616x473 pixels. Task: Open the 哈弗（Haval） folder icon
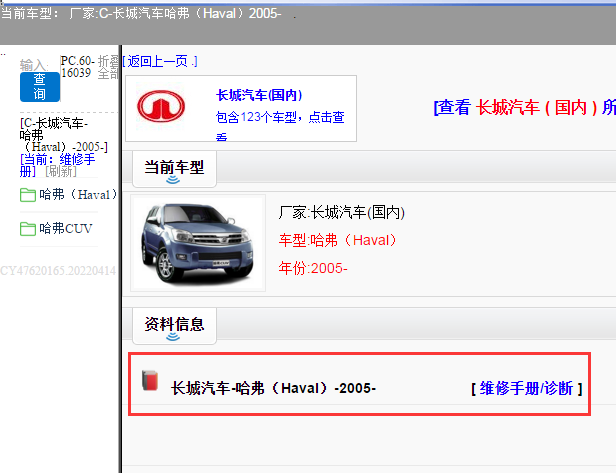28,195
